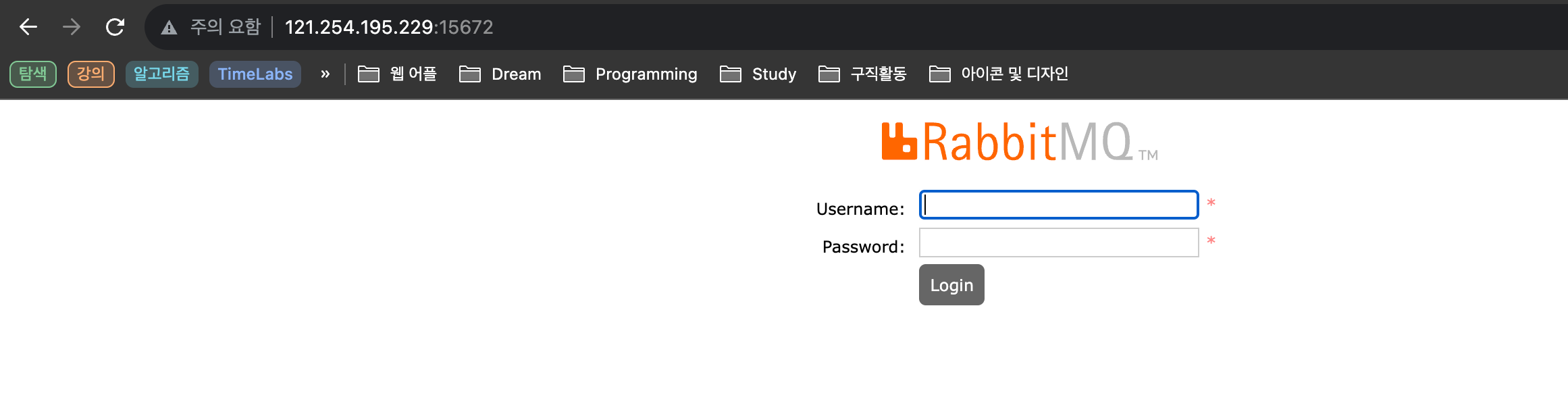Open the 탐색 tab group
The image size is (1568, 408).
pyautogui.click(x=33, y=74)
